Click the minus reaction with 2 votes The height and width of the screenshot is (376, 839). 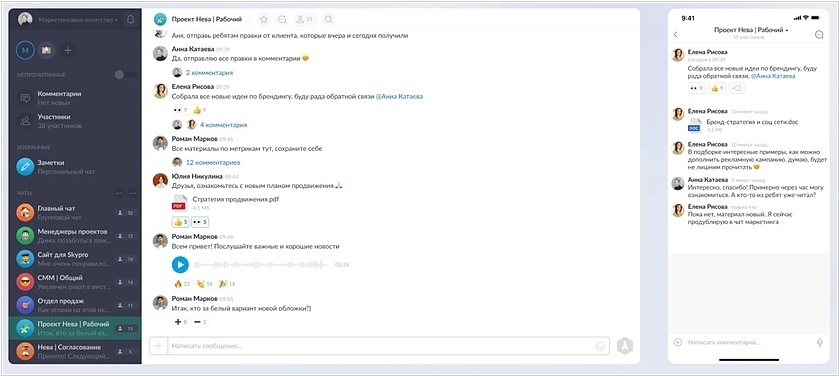200,322
